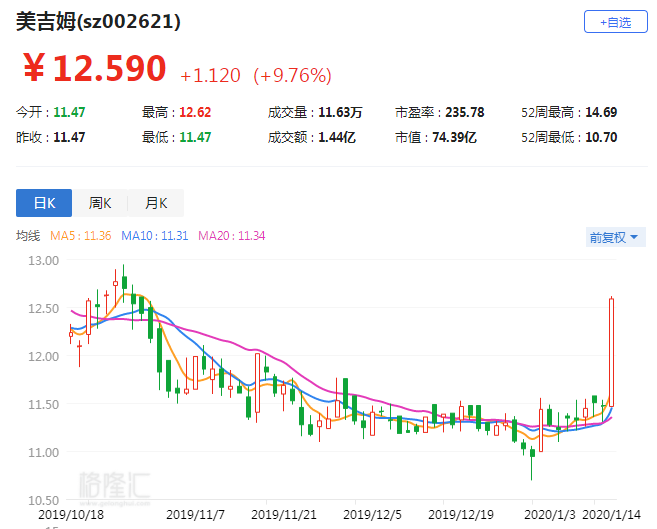The height and width of the screenshot is (529, 657).
Task: Switch to the 周K weekly chart tab
Action: coord(100,203)
